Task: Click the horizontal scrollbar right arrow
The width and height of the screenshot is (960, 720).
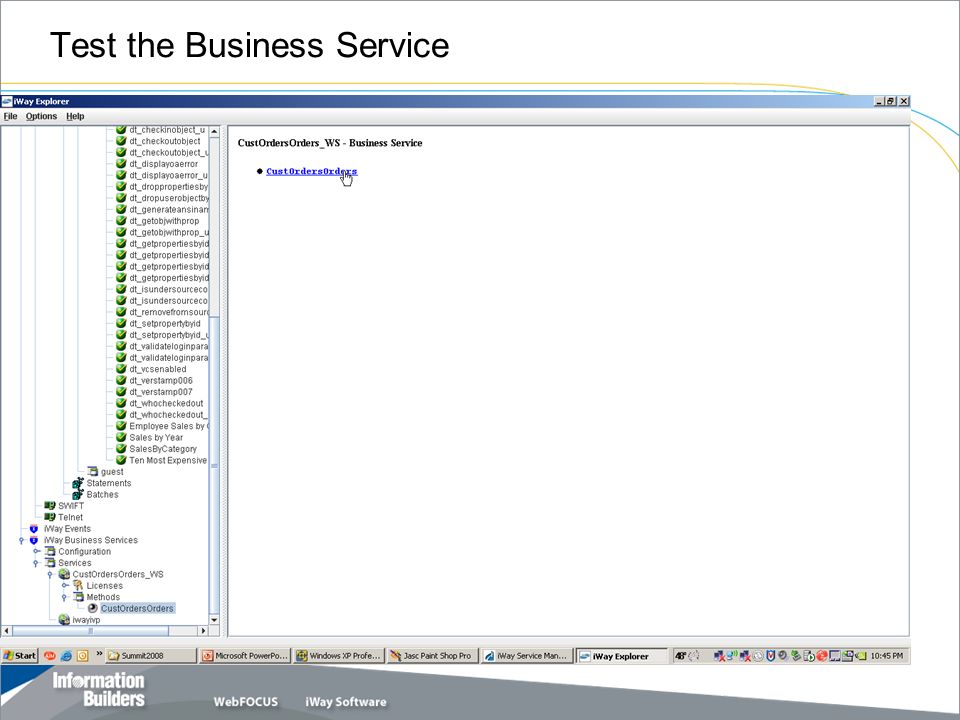Action: point(203,631)
